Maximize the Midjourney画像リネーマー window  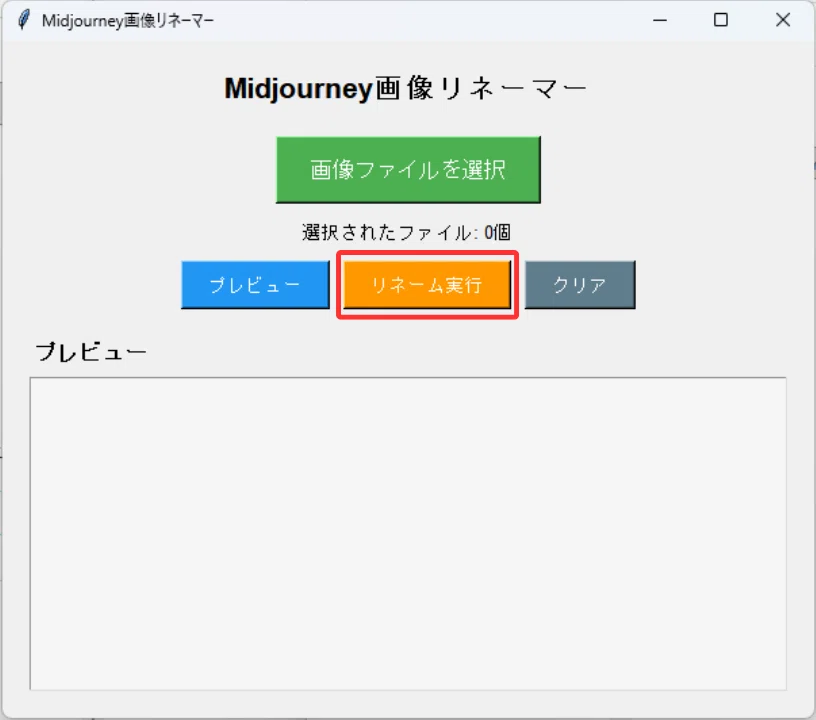(x=721, y=20)
